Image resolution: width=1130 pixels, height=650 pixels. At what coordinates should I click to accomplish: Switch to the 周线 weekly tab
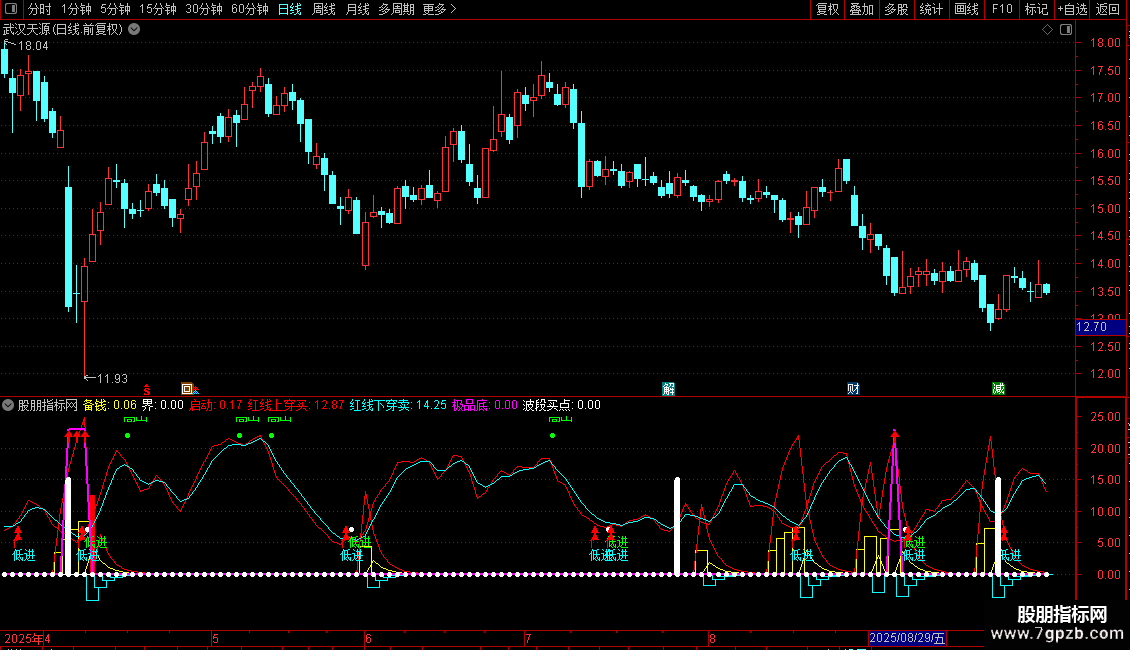[324, 9]
